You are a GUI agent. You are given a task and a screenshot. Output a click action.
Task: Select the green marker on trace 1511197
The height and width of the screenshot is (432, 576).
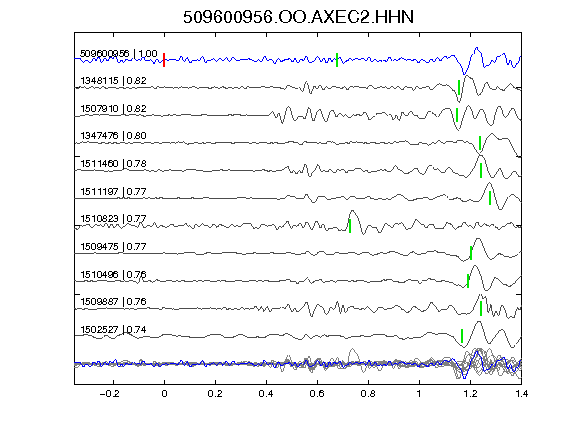click(x=490, y=198)
